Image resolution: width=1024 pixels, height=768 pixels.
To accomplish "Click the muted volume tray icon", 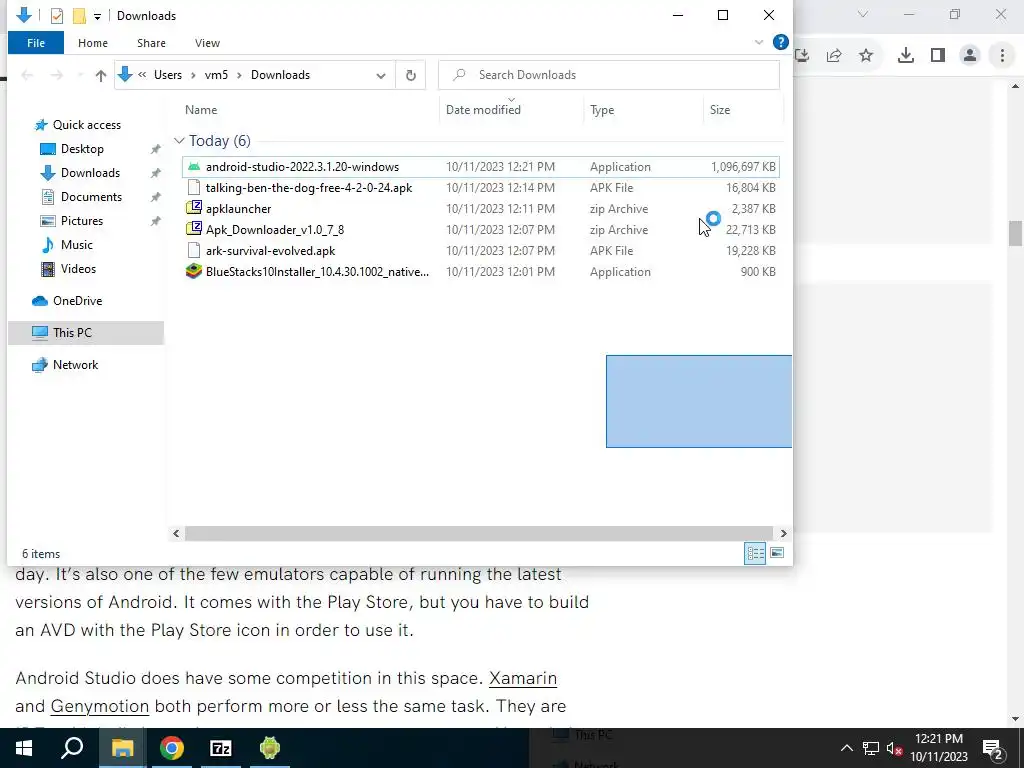I will 895,748.
